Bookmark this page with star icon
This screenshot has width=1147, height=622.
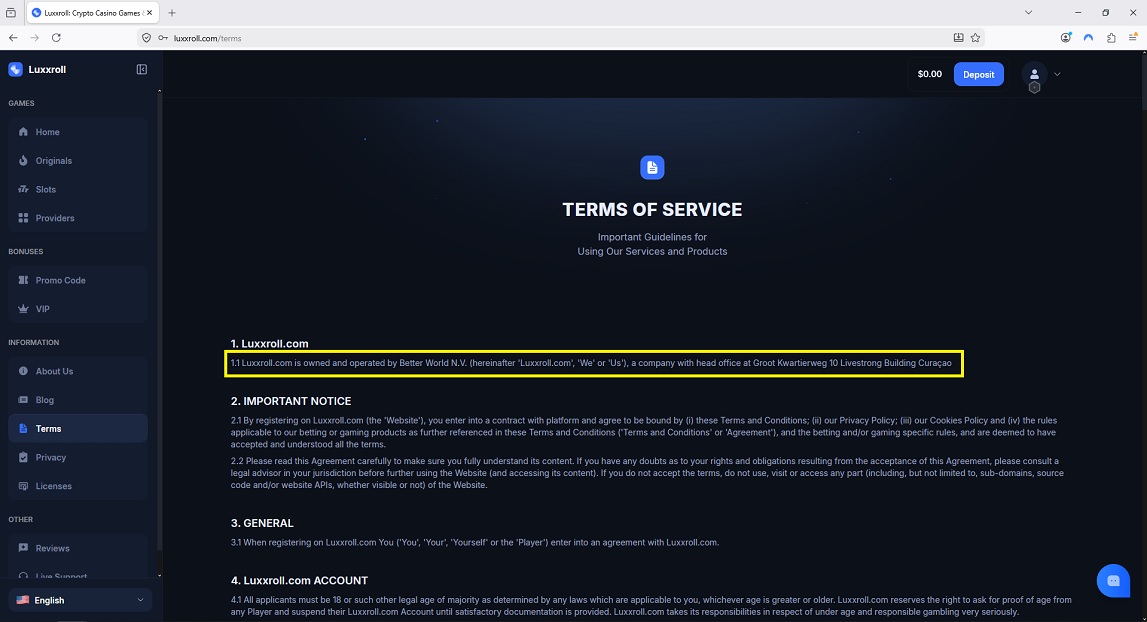click(x=975, y=38)
